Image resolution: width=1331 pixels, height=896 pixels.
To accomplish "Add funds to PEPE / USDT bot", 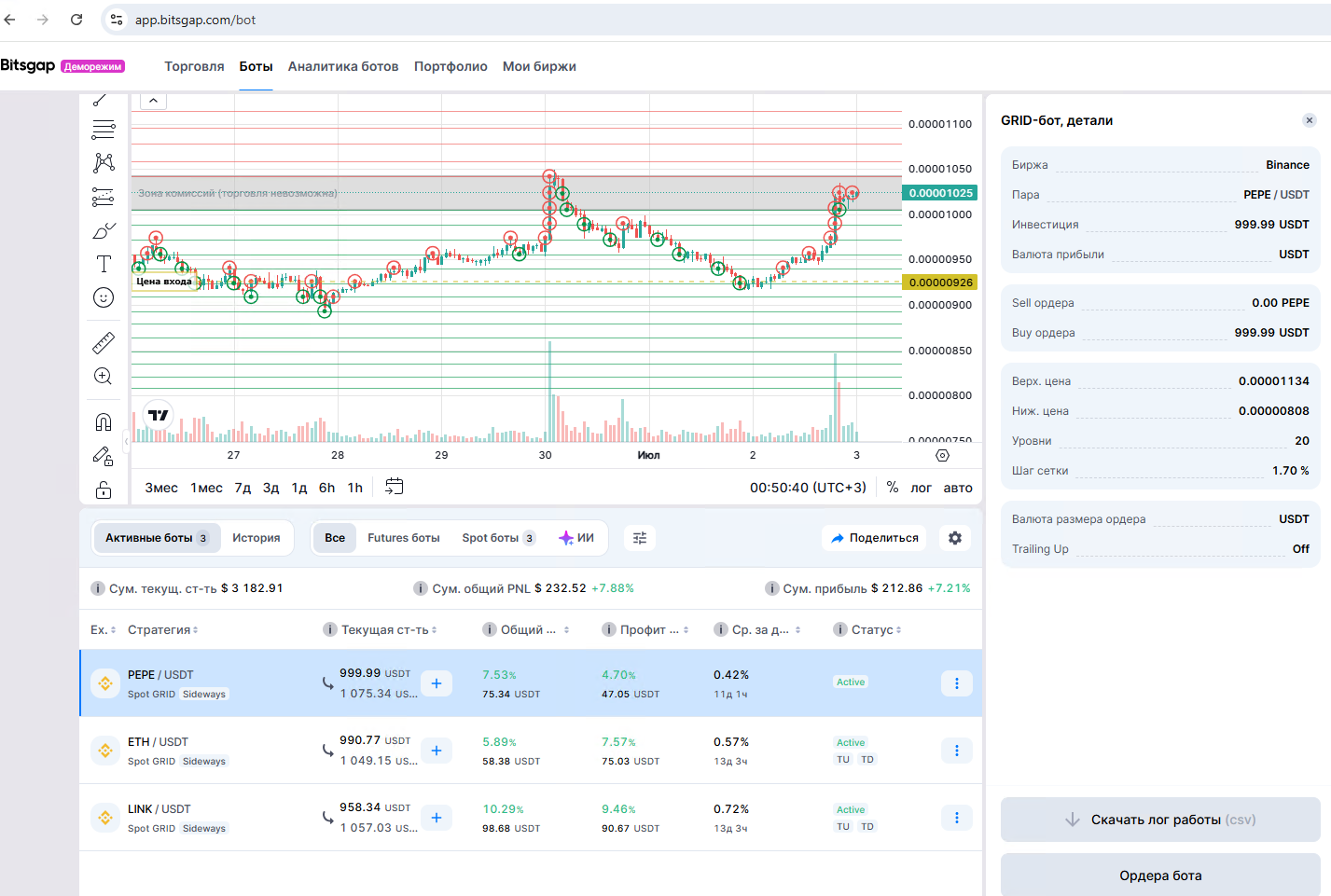I will click(437, 683).
